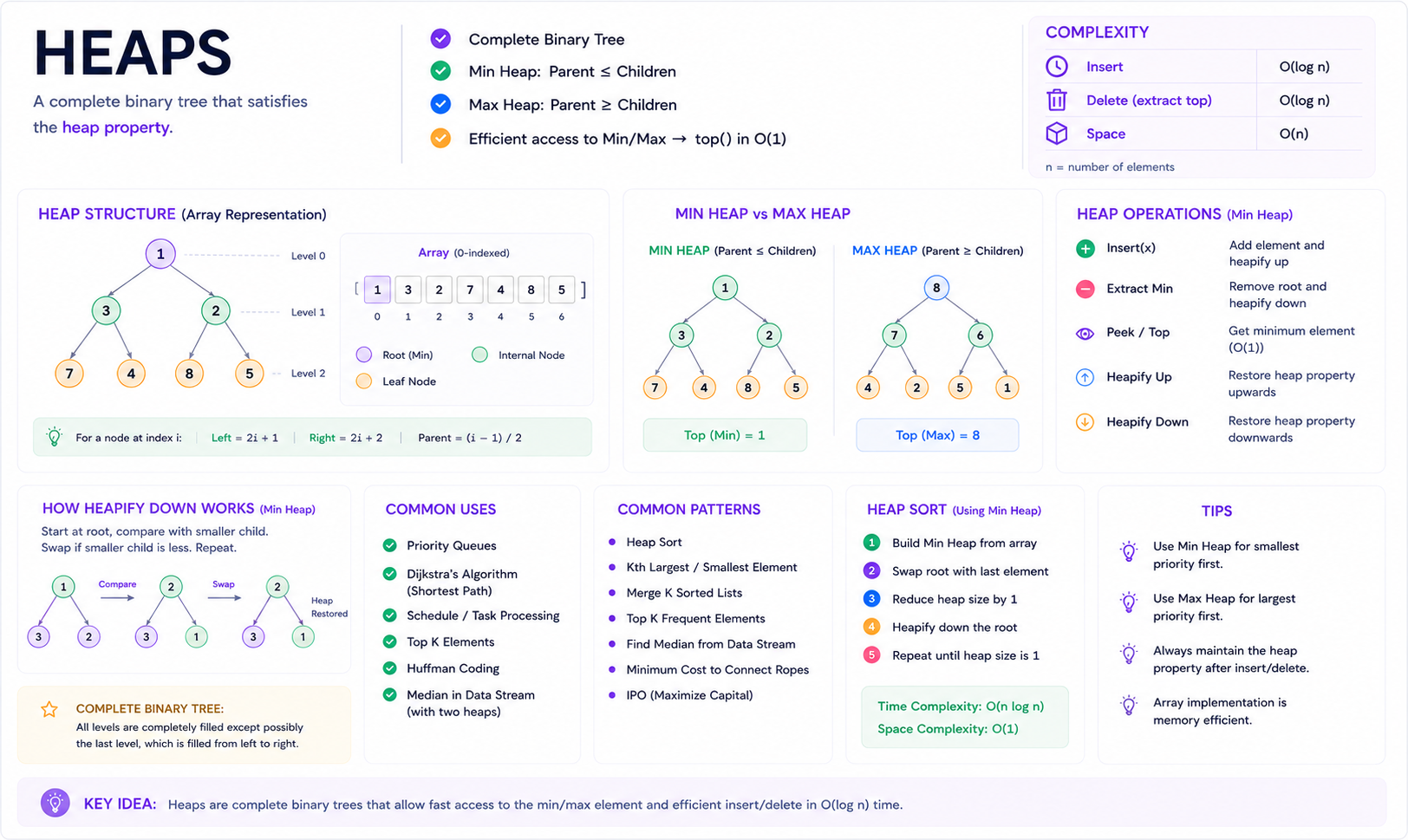The image size is (1408, 840).
Task: Click the green check next to Top K Elements
Action: (390, 641)
